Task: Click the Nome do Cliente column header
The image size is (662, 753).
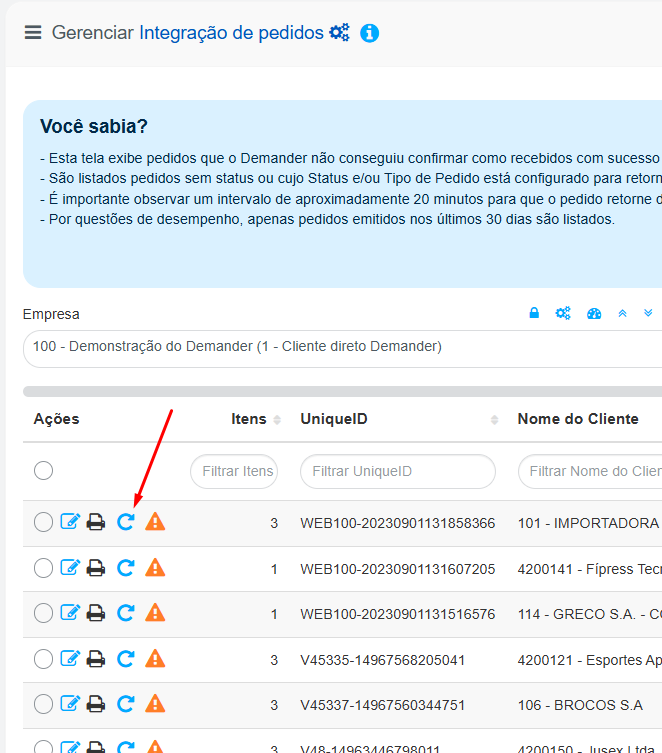Action: click(x=578, y=419)
